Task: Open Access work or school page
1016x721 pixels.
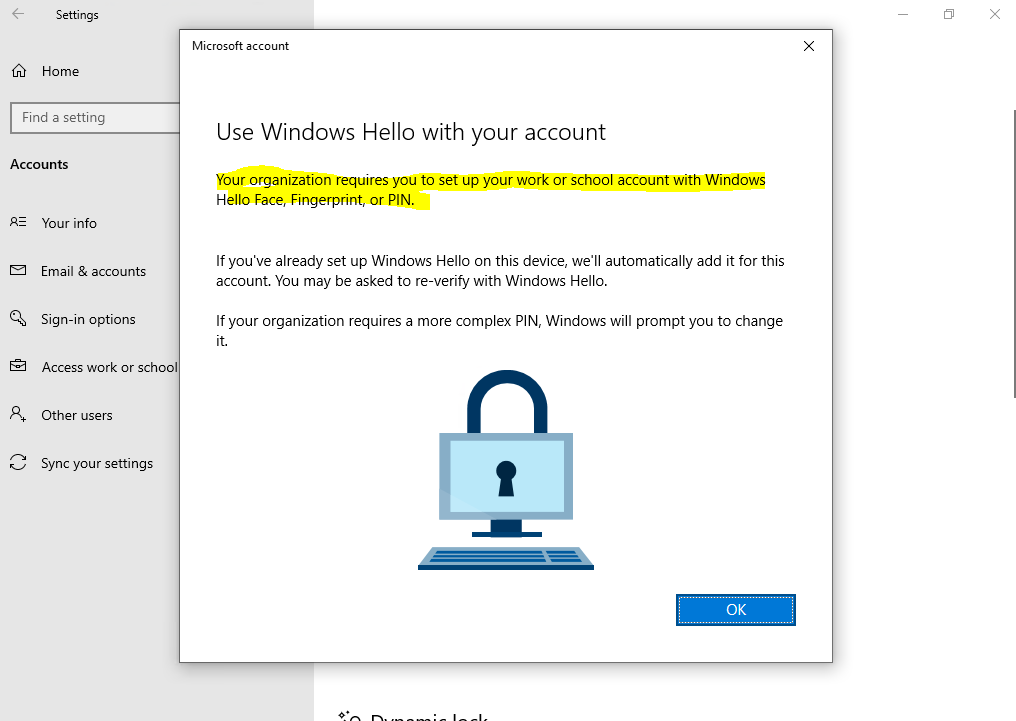Action: (x=109, y=367)
